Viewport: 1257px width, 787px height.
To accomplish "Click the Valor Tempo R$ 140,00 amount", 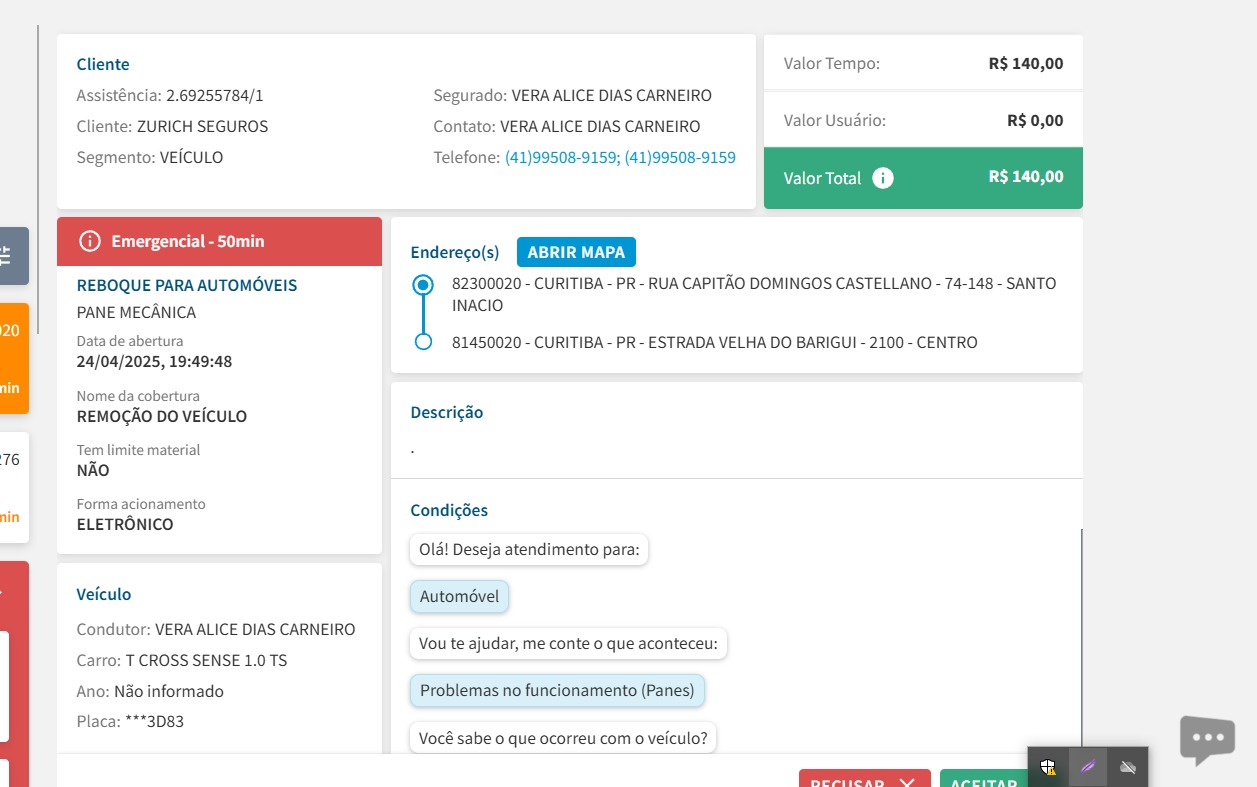I will coord(1026,63).
